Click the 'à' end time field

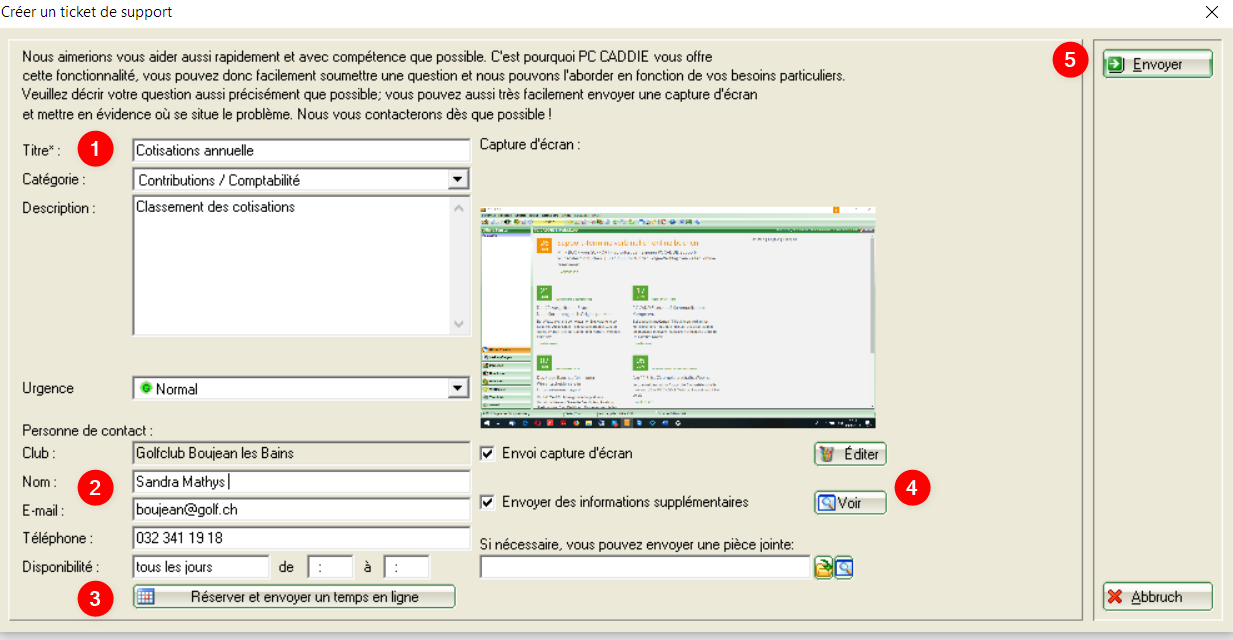point(406,567)
